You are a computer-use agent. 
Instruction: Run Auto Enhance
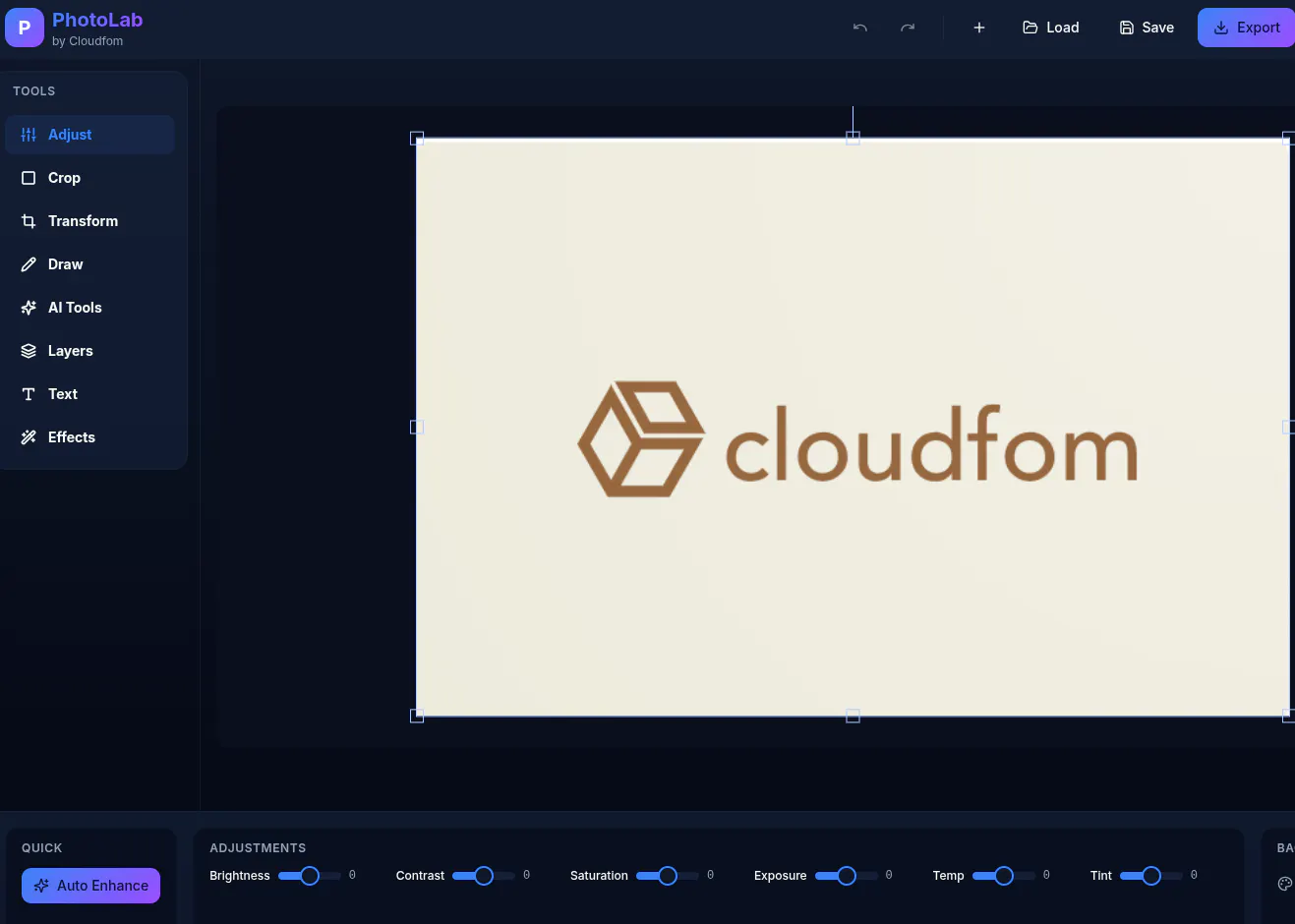pyautogui.click(x=90, y=886)
